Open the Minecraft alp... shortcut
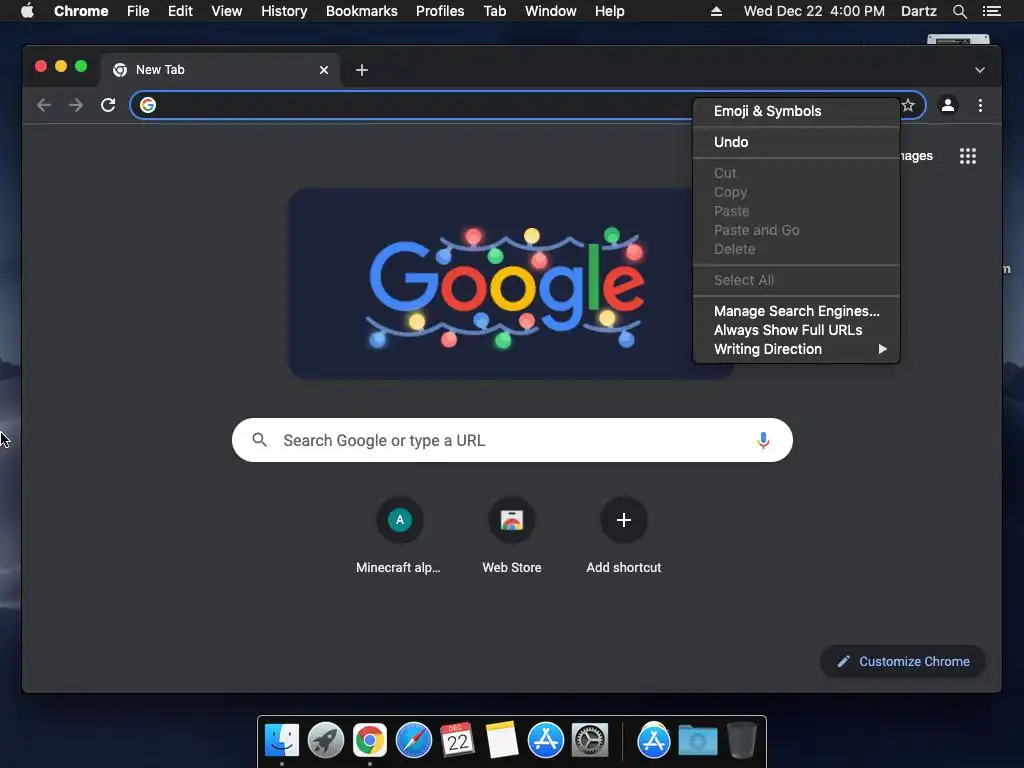Viewport: 1024px width, 768px height. [399, 536]
